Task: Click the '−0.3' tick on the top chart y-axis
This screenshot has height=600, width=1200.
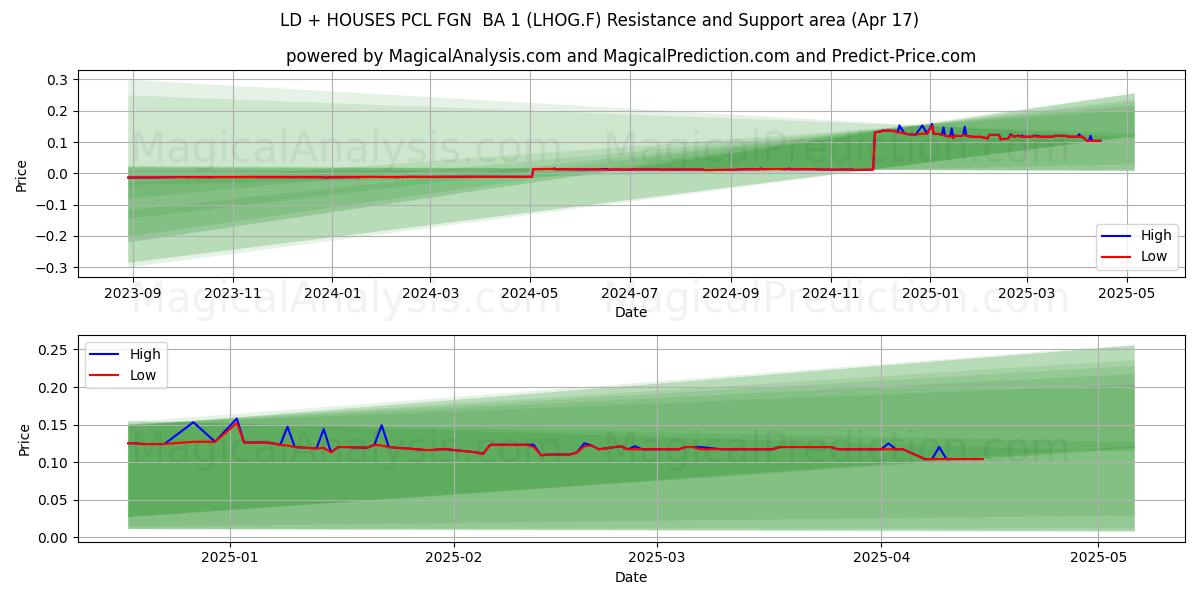Action: (54, 268)
